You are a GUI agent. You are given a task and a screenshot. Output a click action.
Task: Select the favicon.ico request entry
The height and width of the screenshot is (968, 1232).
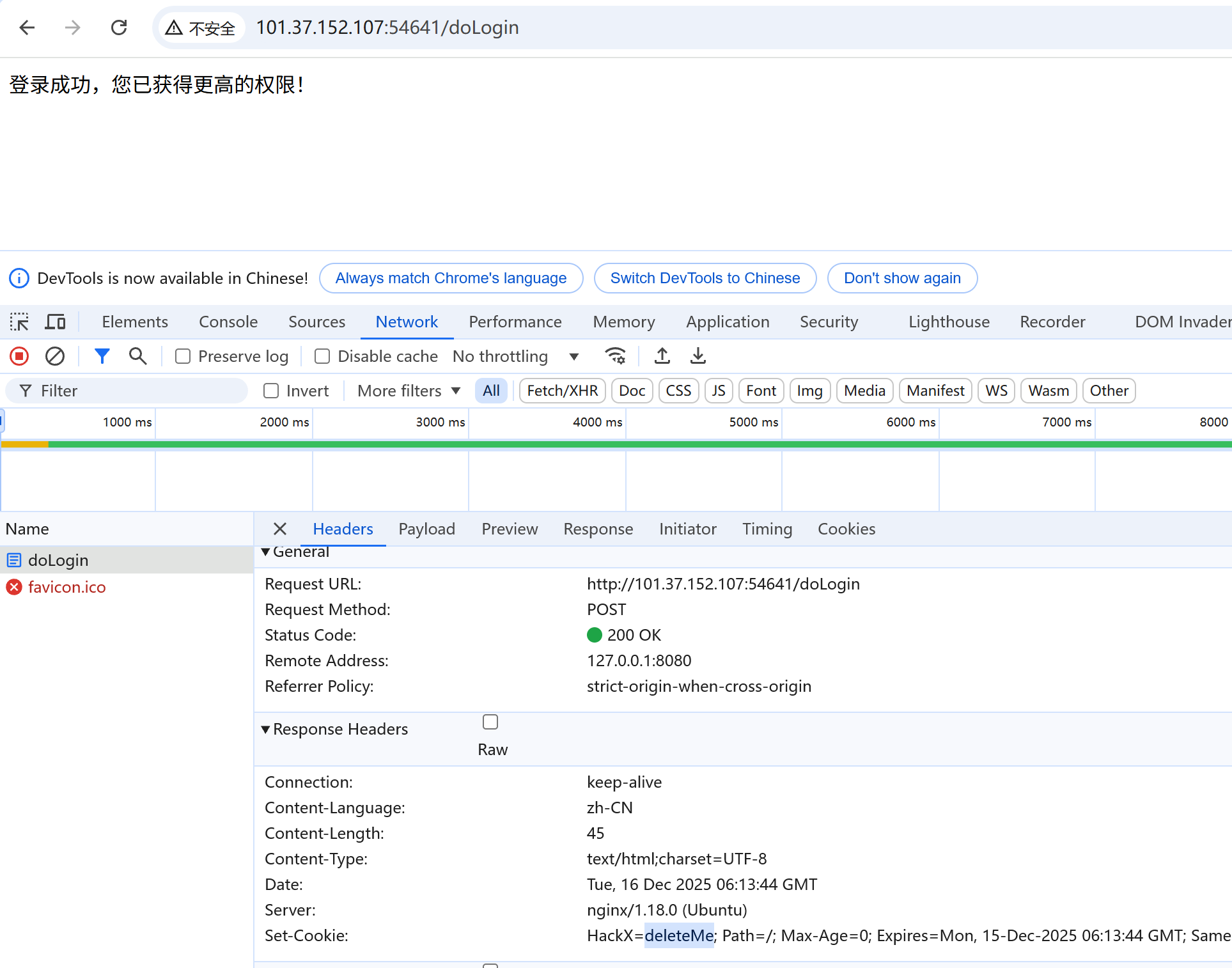[x=66, y=587]
